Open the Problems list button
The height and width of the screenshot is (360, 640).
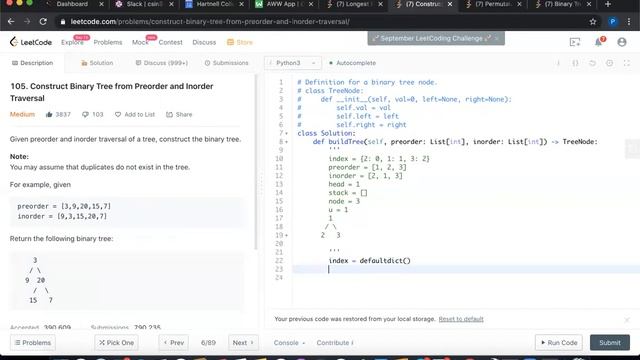pyautogui.click(x=33, y=342)
